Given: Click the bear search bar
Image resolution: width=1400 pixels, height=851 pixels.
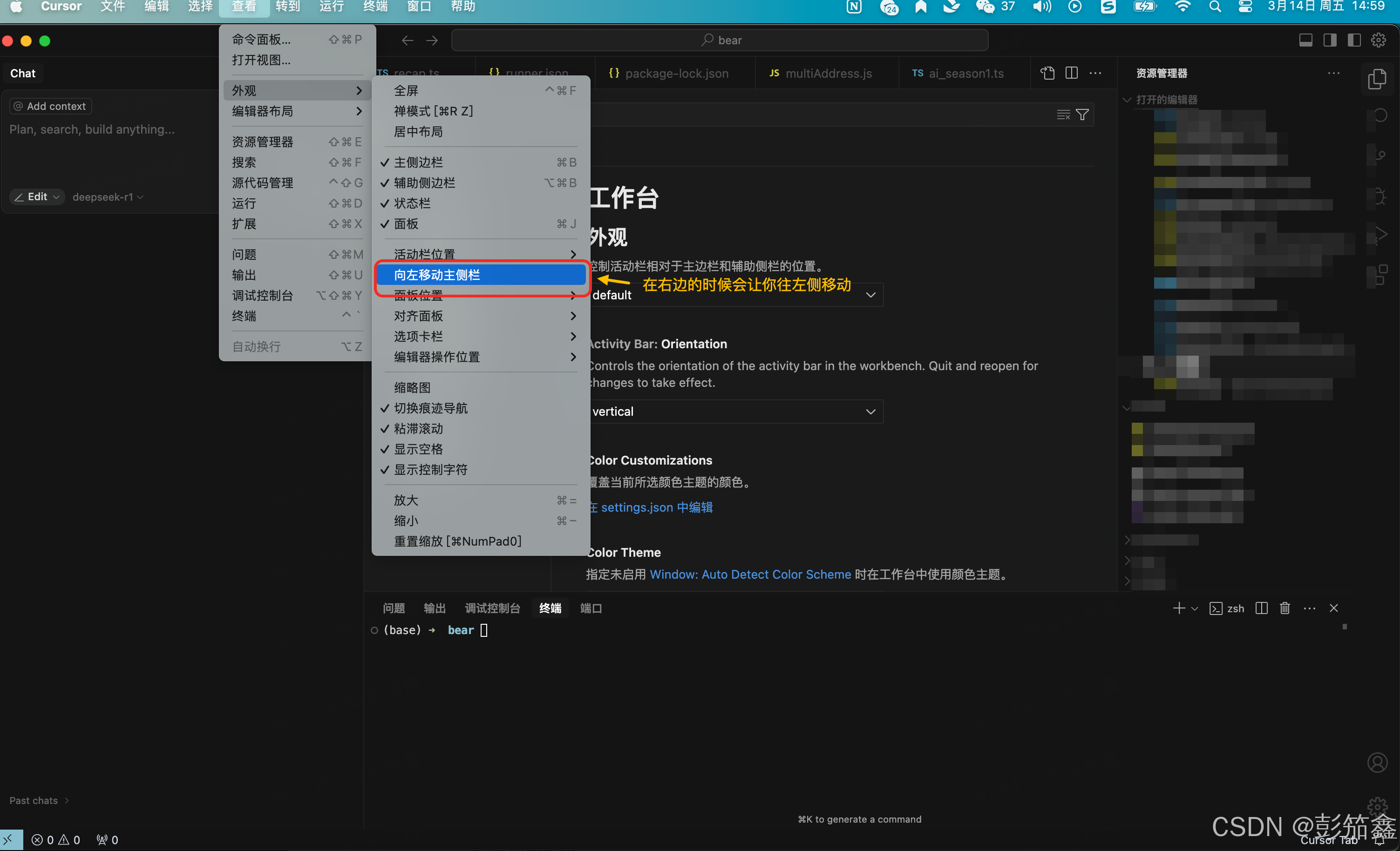Looking at the screenshot, I should (x=719, y=41).
